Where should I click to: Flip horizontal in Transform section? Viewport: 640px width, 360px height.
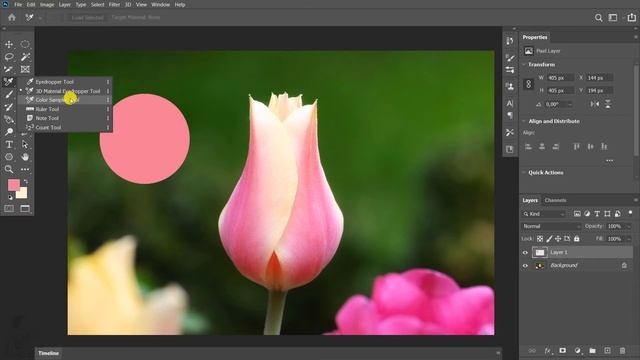tap(595, 104)
